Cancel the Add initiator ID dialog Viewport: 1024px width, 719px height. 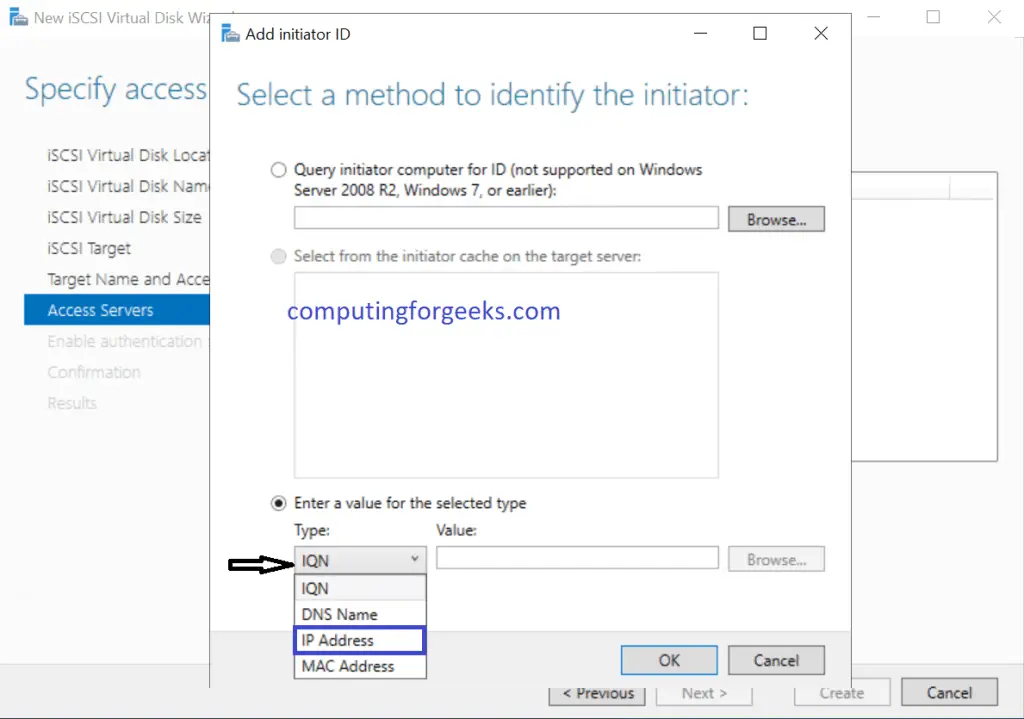coord(776,660)
